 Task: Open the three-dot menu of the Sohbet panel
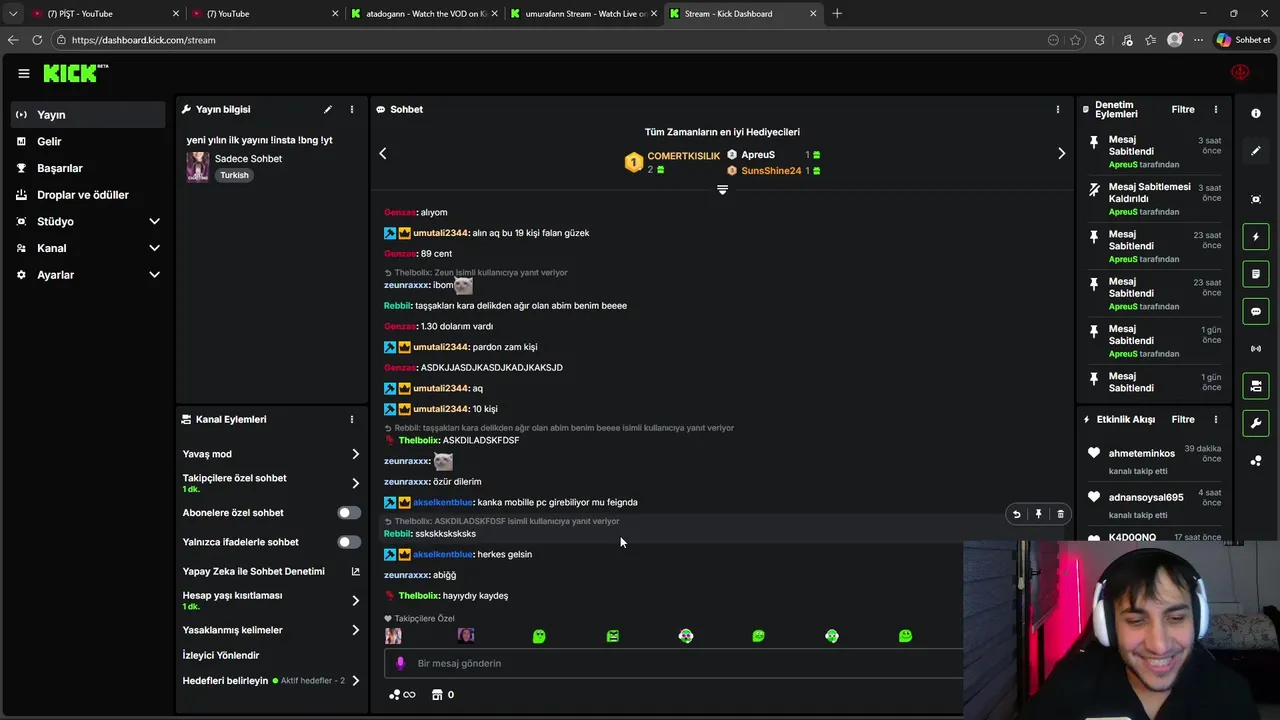1058,109
